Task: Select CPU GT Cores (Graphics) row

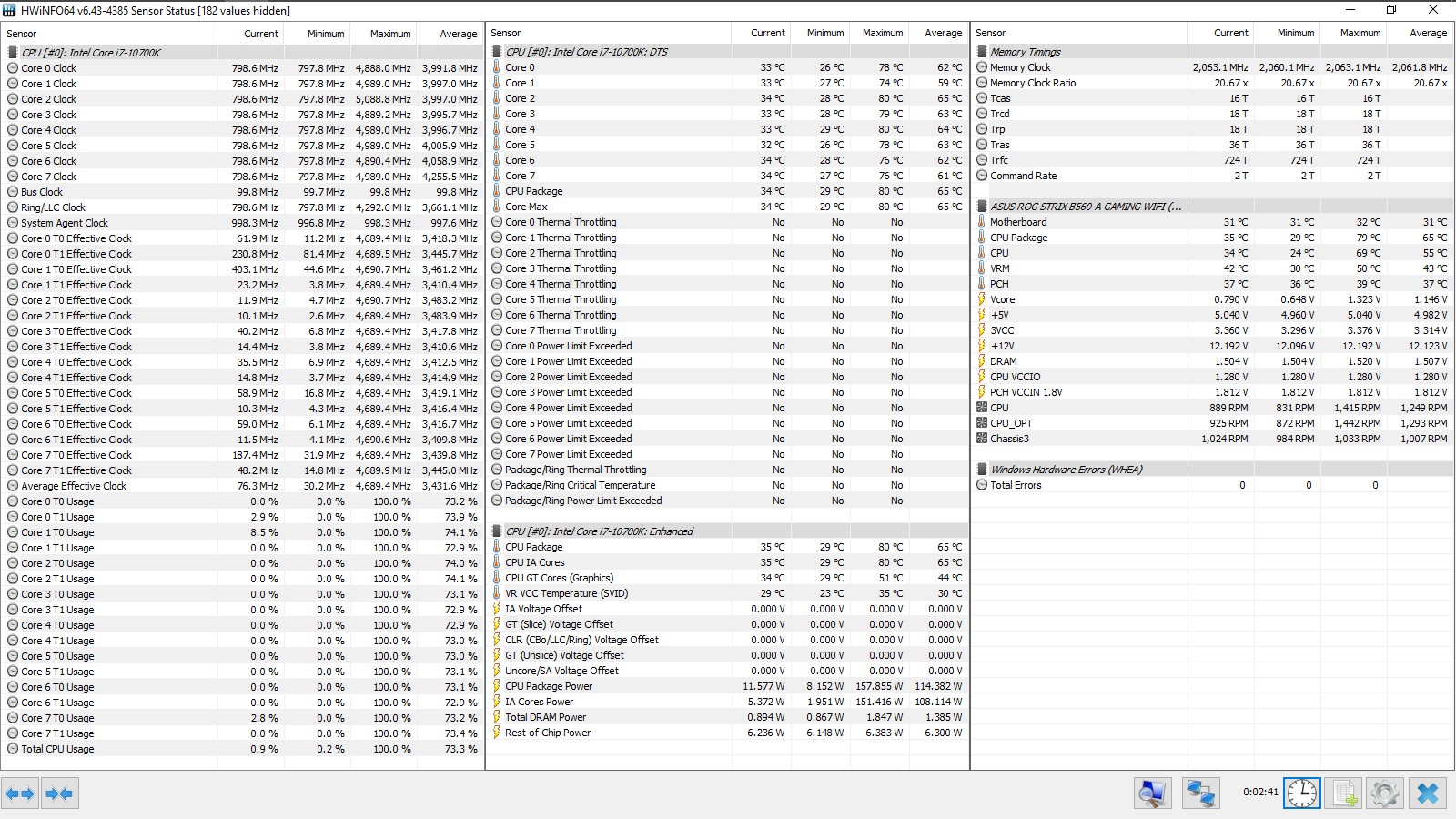Action: tap(727, 578)
